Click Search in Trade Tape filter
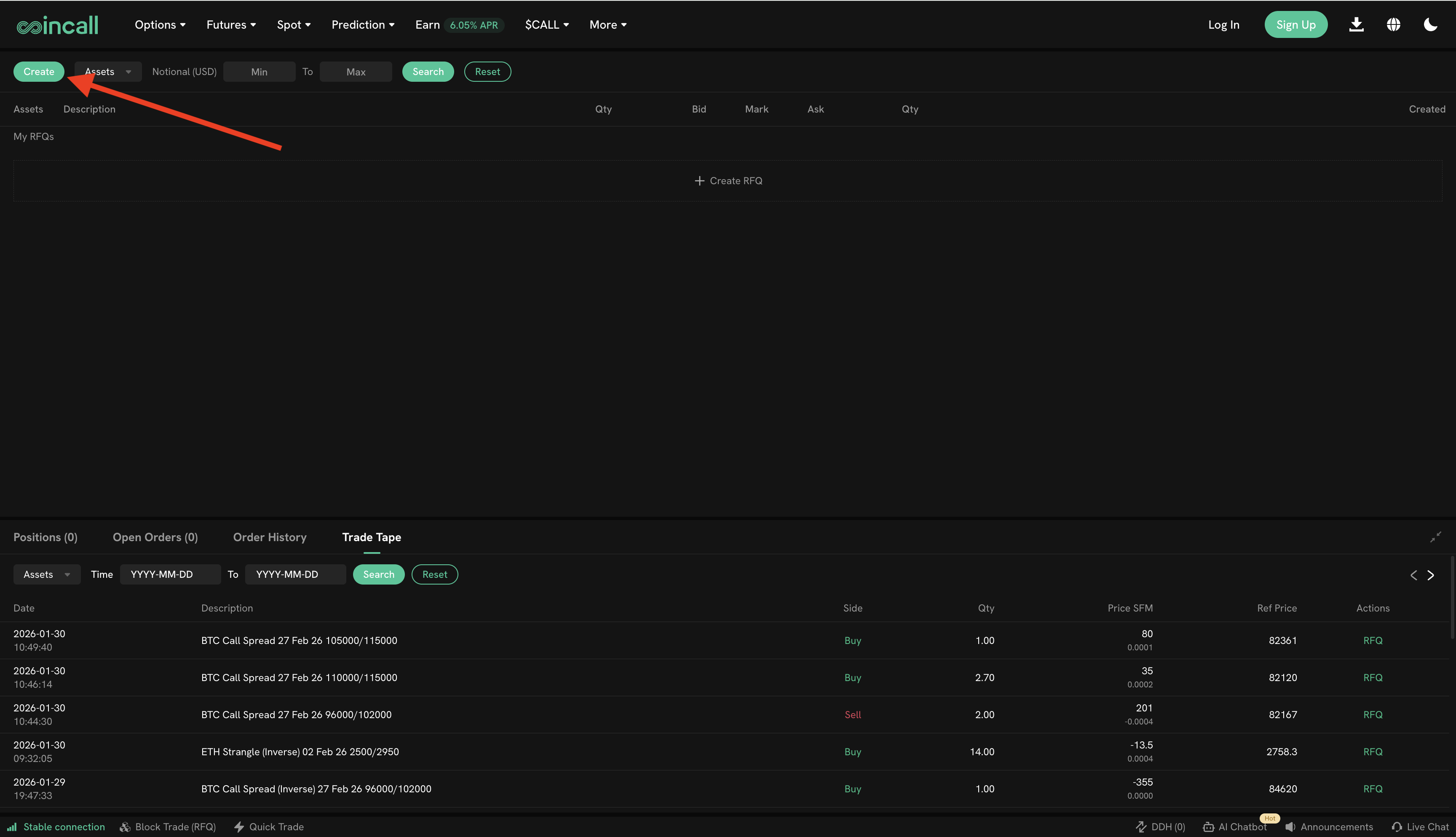Screen dimensions: 1456x837 click(x=379, y=574)
